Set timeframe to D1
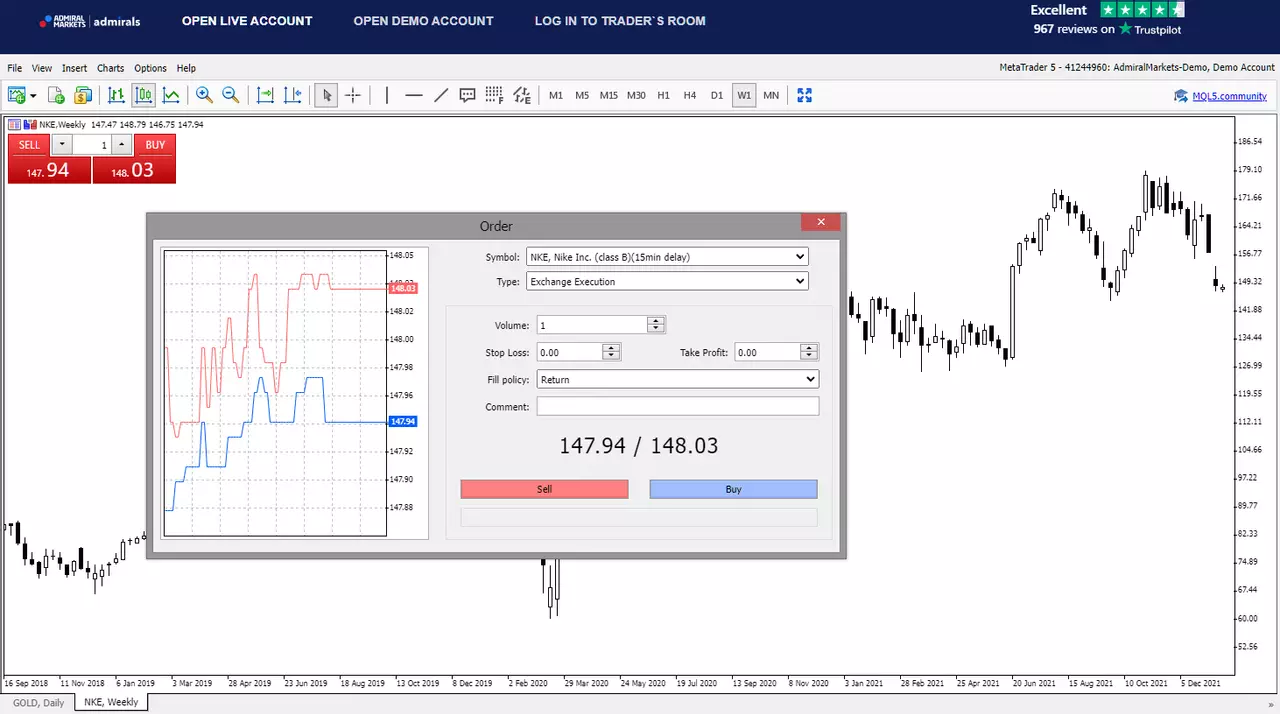The height and width of the screenshot is (714, 1280). pos(717,96)
